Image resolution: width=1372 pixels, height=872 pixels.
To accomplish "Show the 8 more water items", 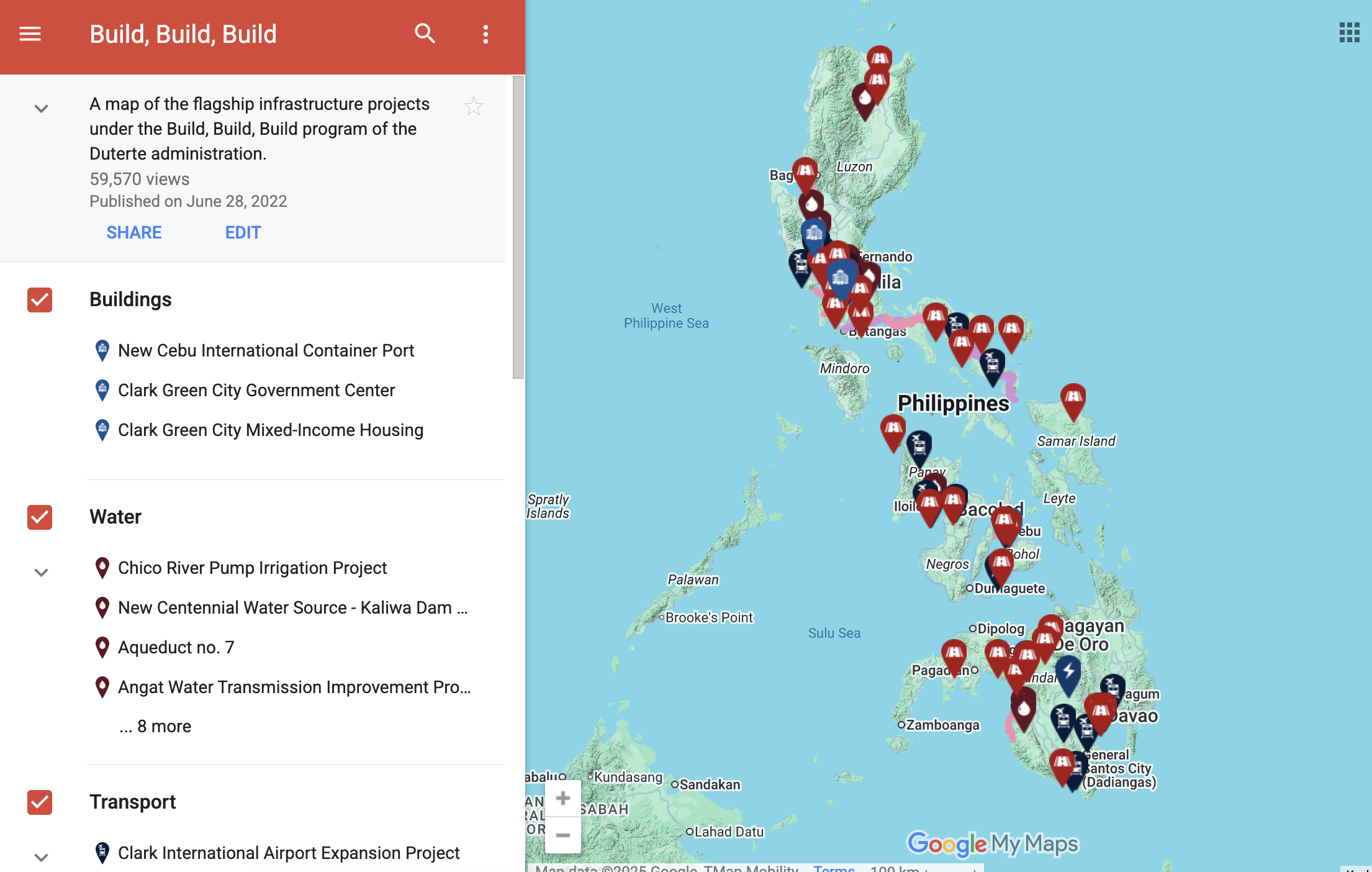I will click(x=155, y=726).
